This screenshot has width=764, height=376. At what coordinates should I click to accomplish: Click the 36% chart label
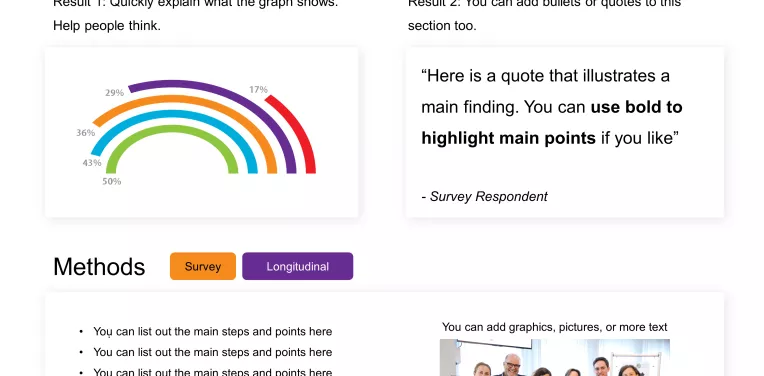point(85,132)
